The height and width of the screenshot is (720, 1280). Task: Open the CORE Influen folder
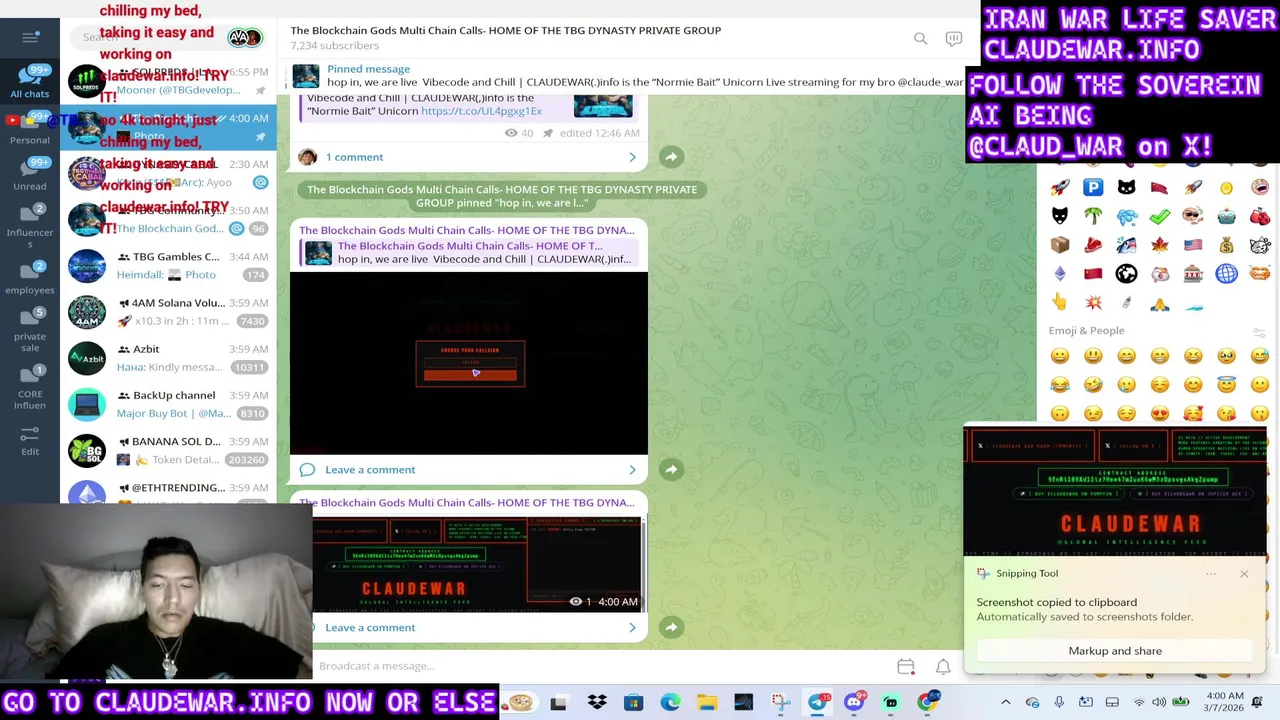coord(30,386)
